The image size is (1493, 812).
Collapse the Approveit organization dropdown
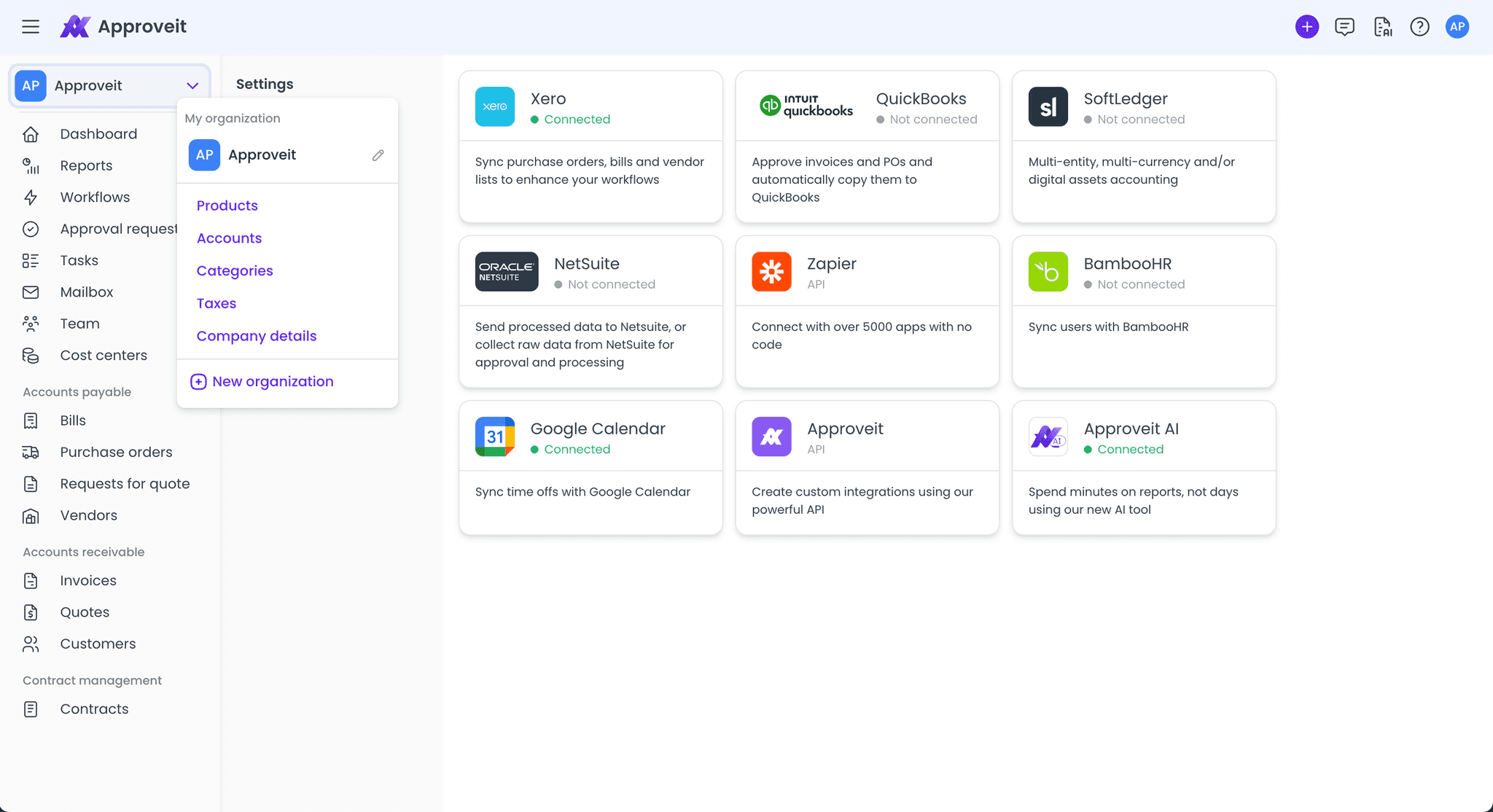[192, 85]
